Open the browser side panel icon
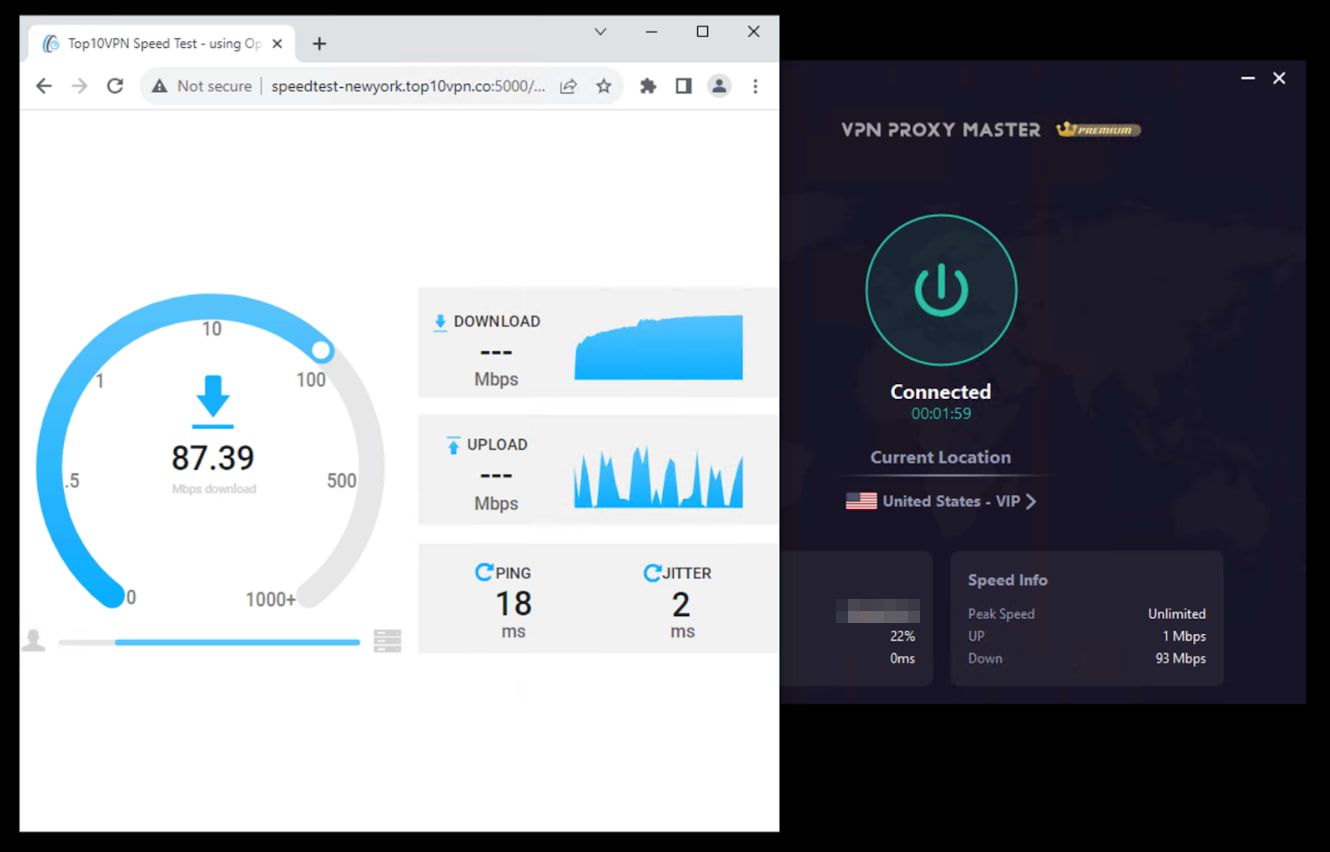 coord(683,86)
